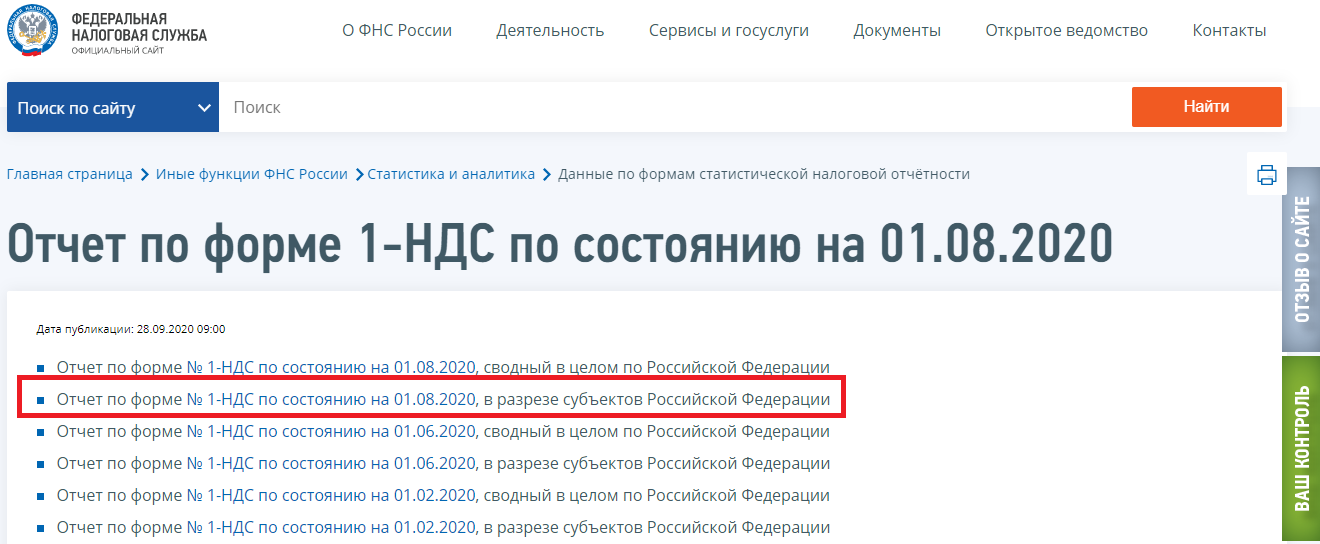This screenshot has width=1320, height=544.
Task: Click the 'Отзыв о сайте' side tab
Action: [x=1301, y=259]
